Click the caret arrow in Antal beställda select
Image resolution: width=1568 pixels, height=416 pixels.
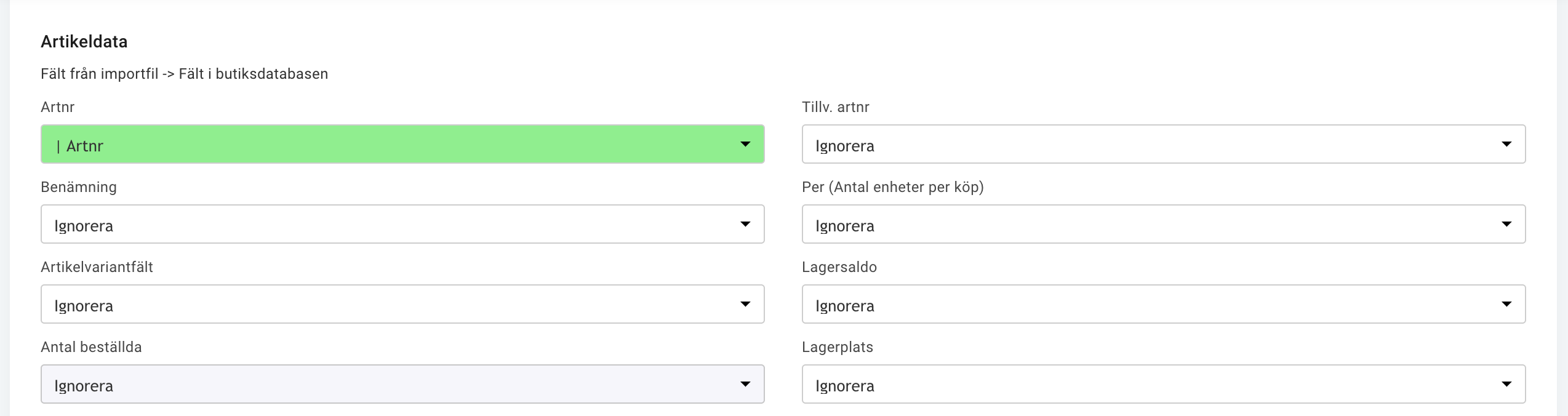tap(745, 384)
